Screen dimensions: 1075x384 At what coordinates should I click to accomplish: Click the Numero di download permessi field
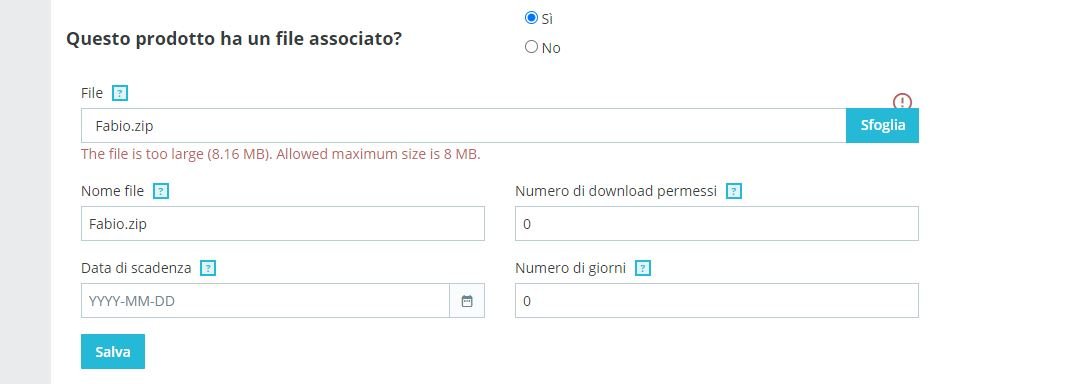(716, 224)
